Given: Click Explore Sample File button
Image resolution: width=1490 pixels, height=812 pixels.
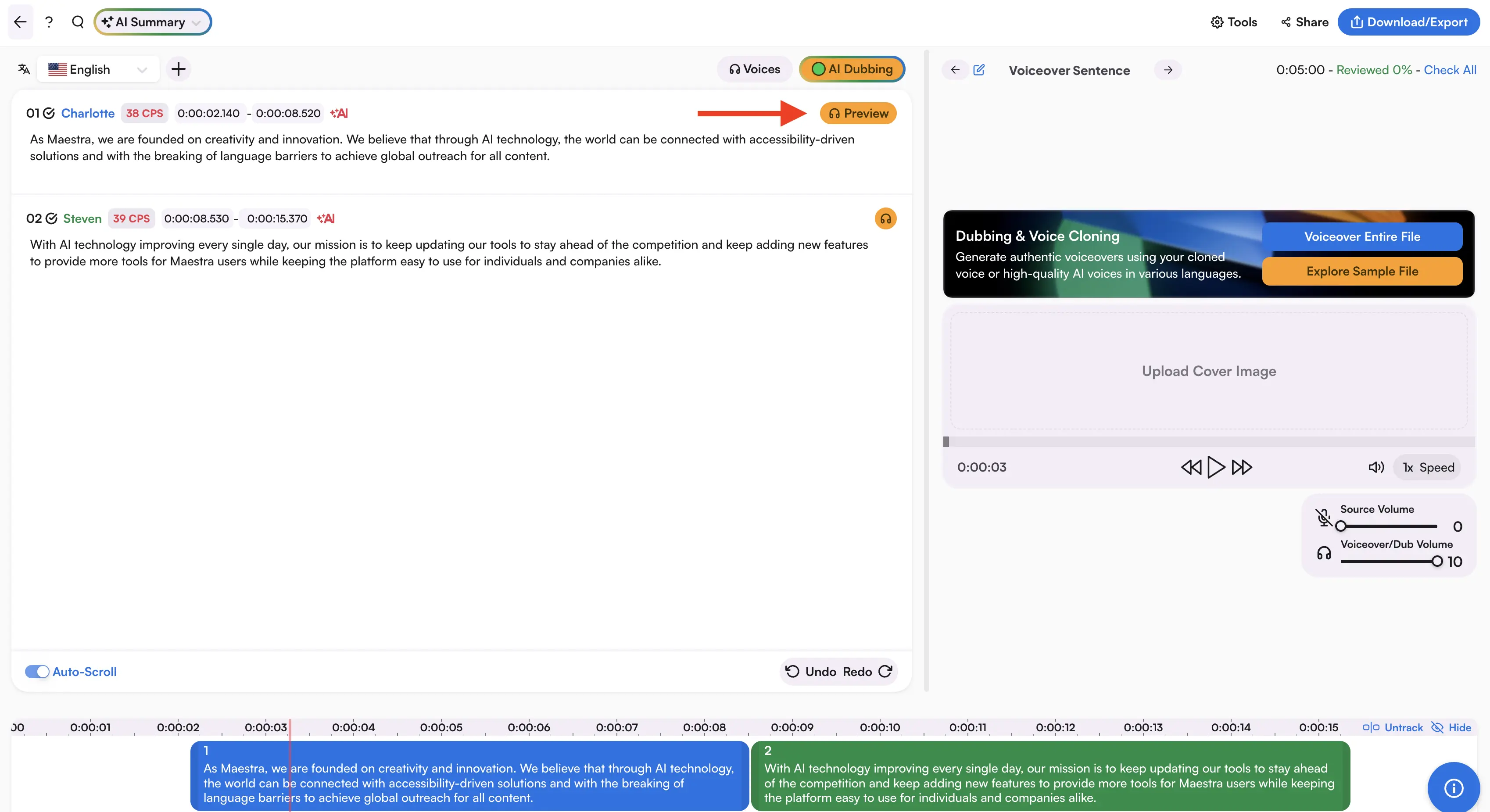Looking at the screenshot, I should 1362,271.
